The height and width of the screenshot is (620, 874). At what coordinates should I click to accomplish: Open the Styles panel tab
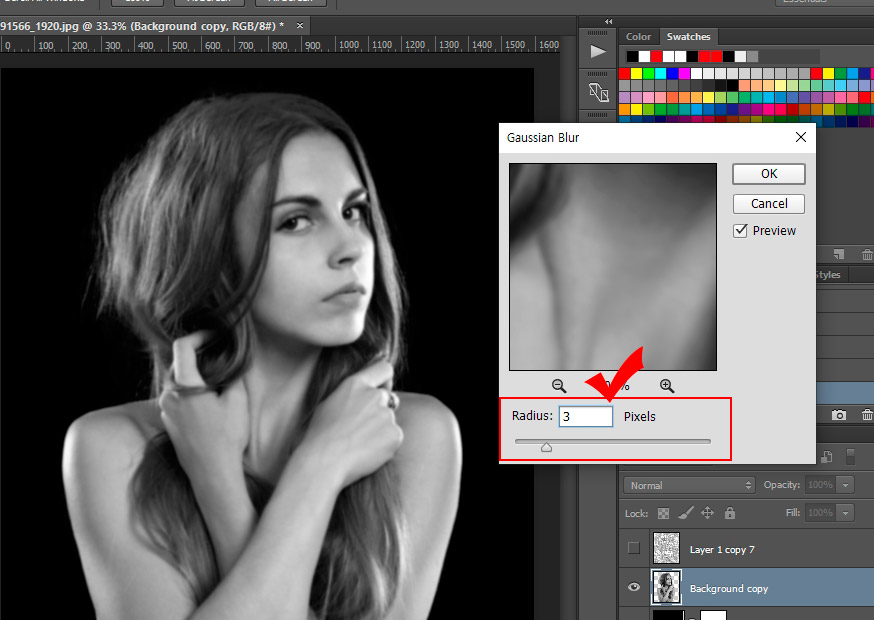[x=829, y=275]
